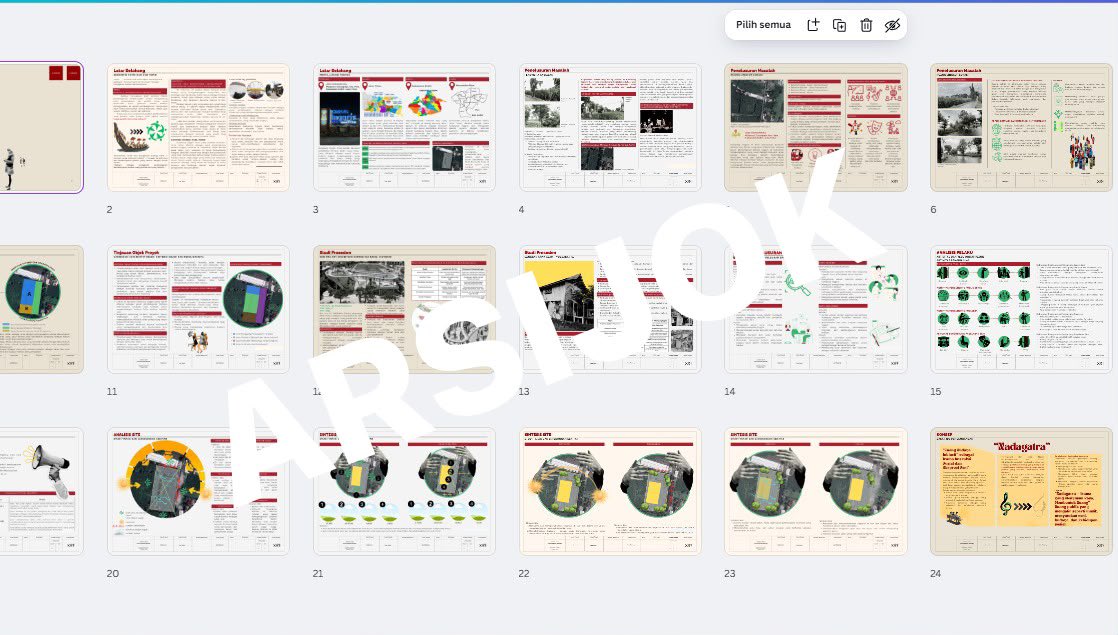The width and height of the screenshot is (1118, 635).
Task: Add a new page using the toolbar icon
Action: (x=813, y=25)
